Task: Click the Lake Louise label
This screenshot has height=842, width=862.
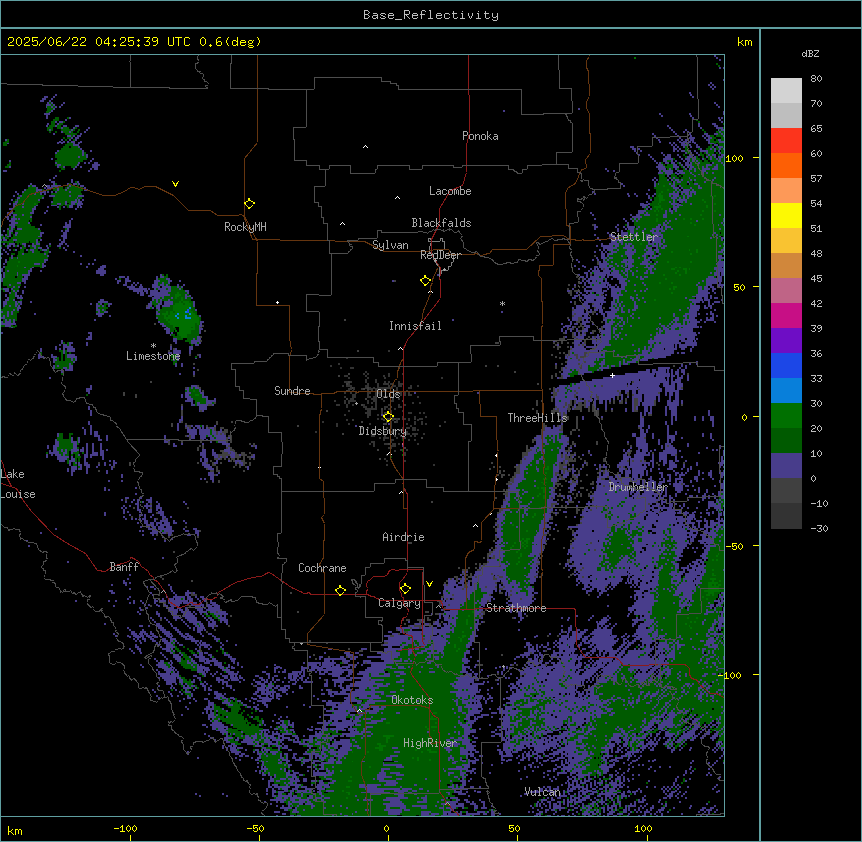Action: point(18,484)
